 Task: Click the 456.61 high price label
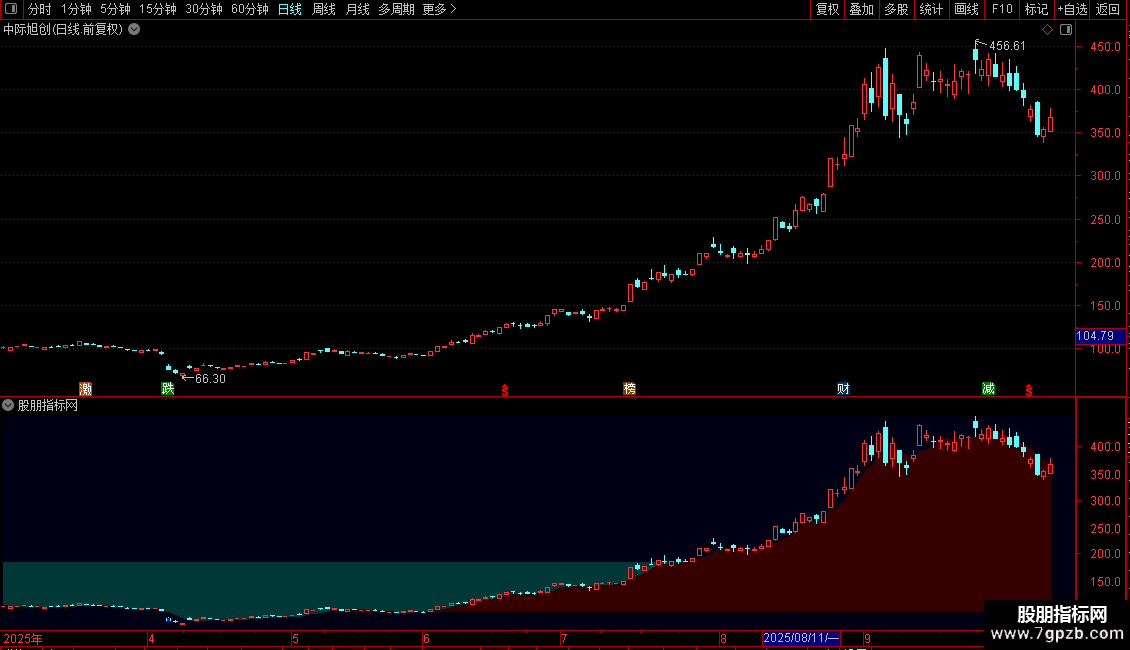point(1007,45)
